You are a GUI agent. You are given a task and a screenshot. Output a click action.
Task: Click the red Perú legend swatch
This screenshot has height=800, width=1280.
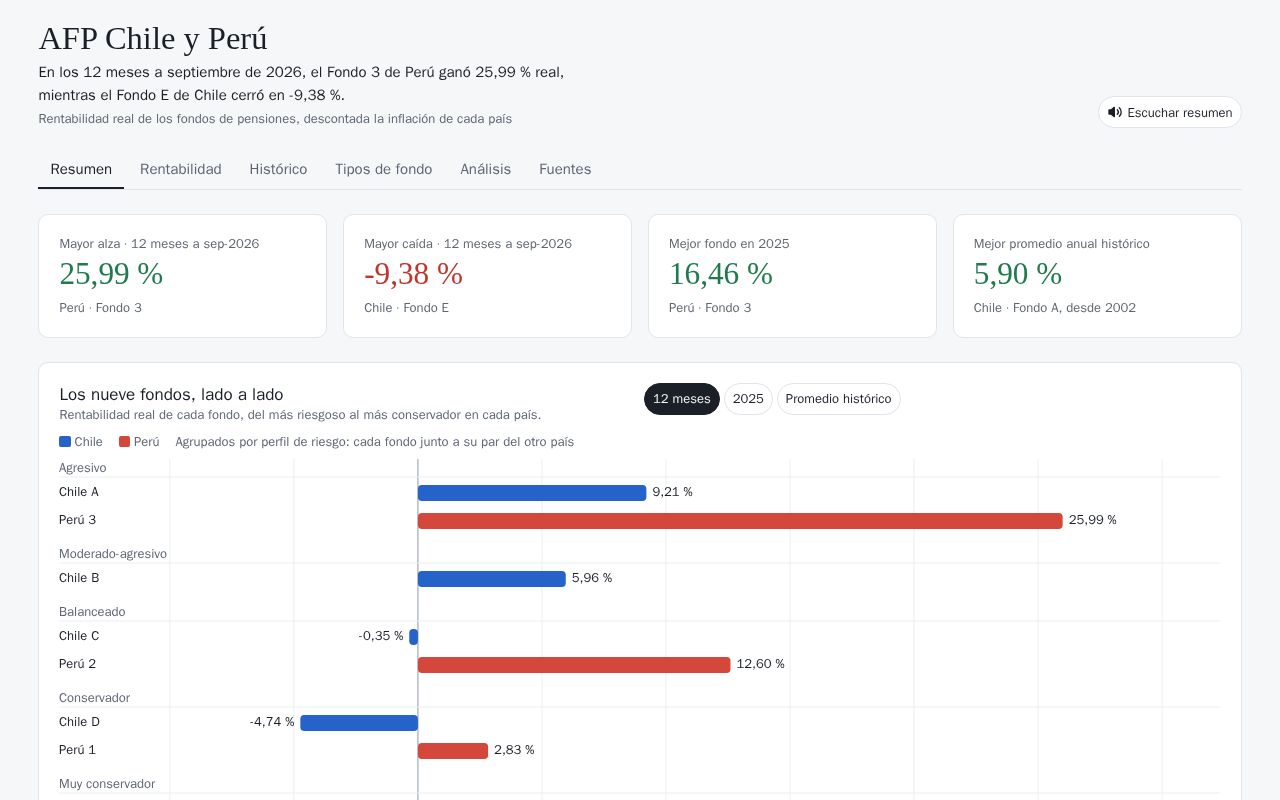(125, 441)
